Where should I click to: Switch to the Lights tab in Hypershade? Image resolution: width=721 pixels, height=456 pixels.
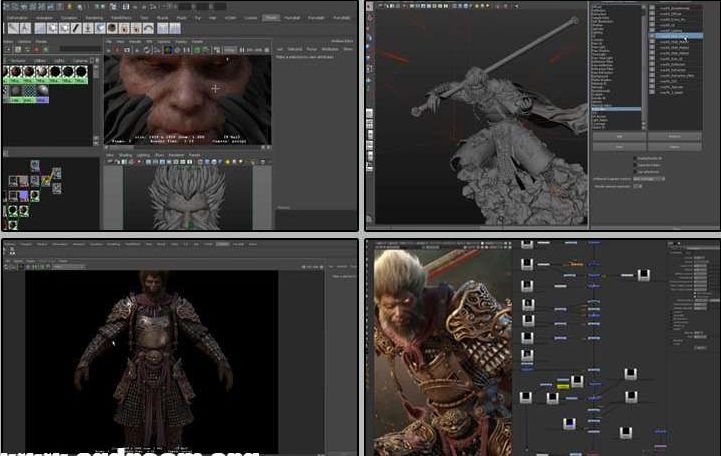[59, 61]
